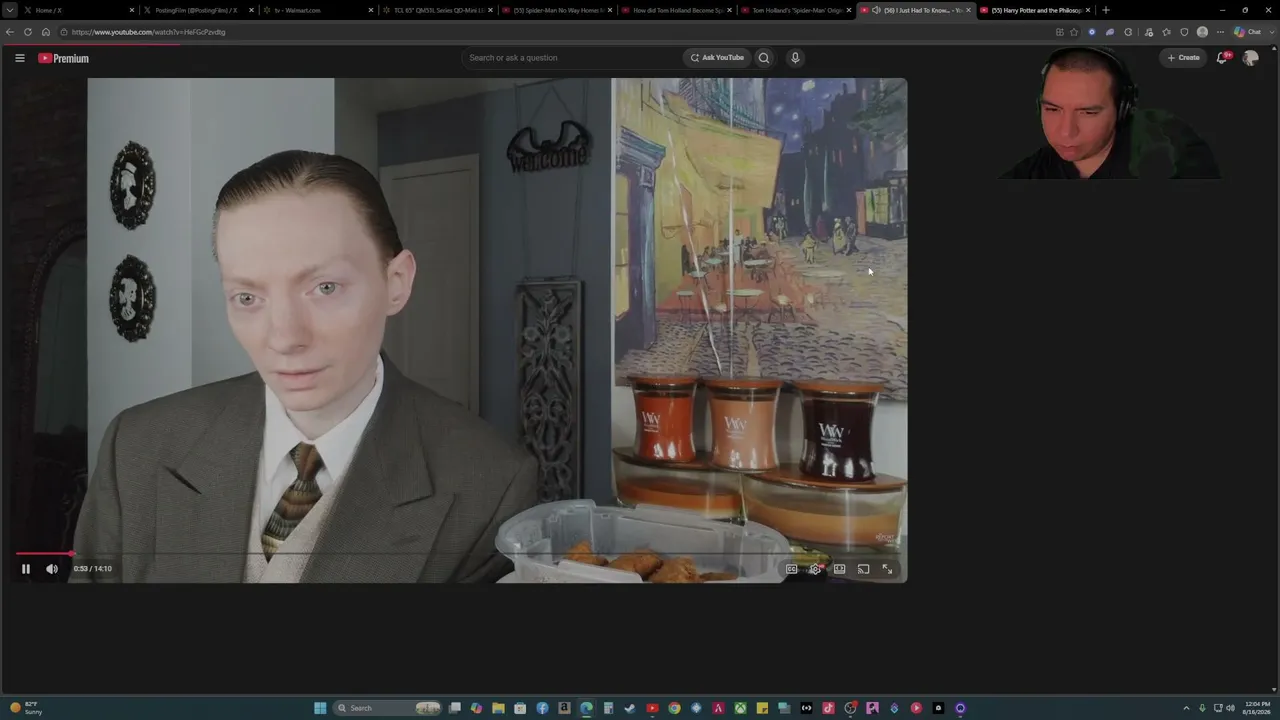Focus the 'Search or ask a question' field
The image size is (1280, 720).
click(572, 58)
